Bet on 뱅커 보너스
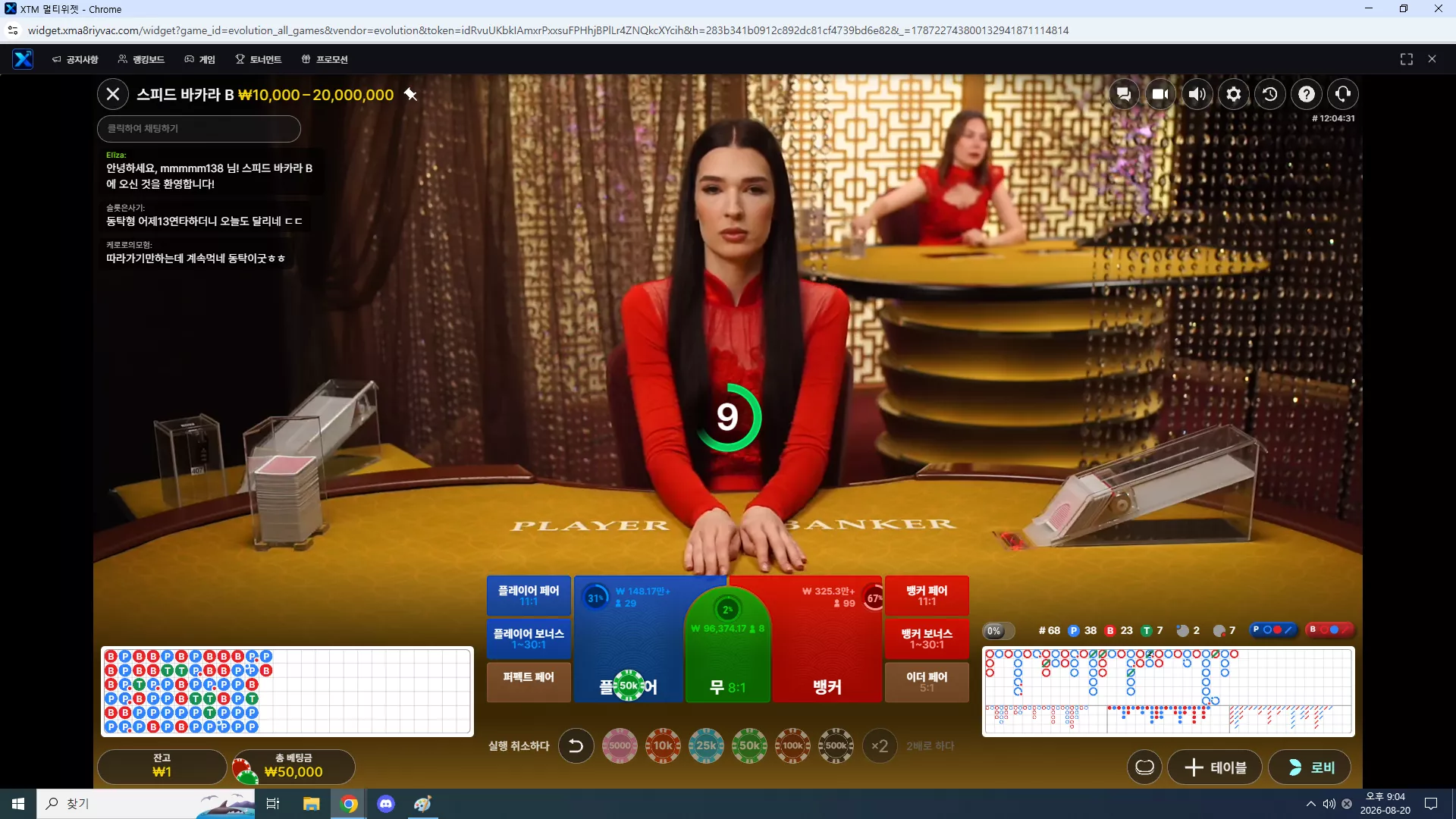 click(x=927, y=639)
